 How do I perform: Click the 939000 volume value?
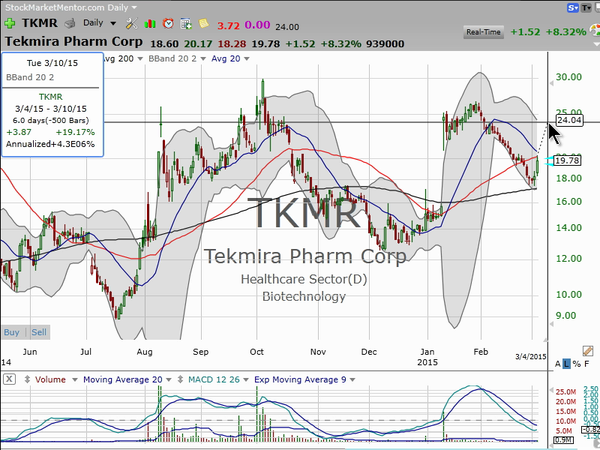pos(385,44)
